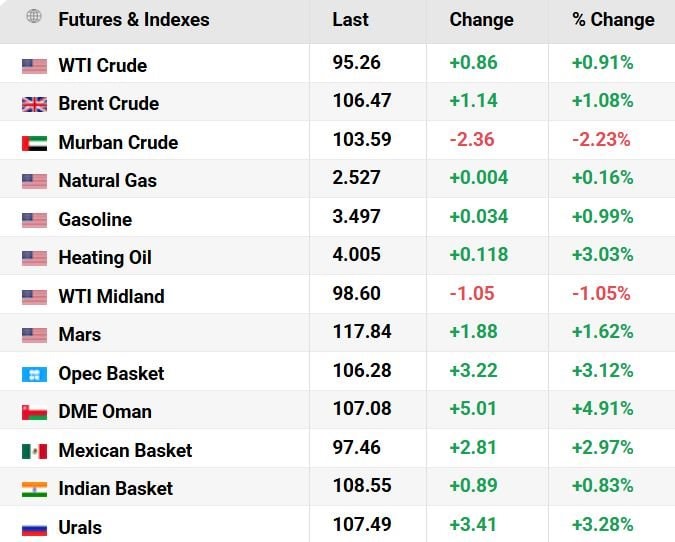Select the Heating Oil row name
675x542 pixels.
point(105,258)
